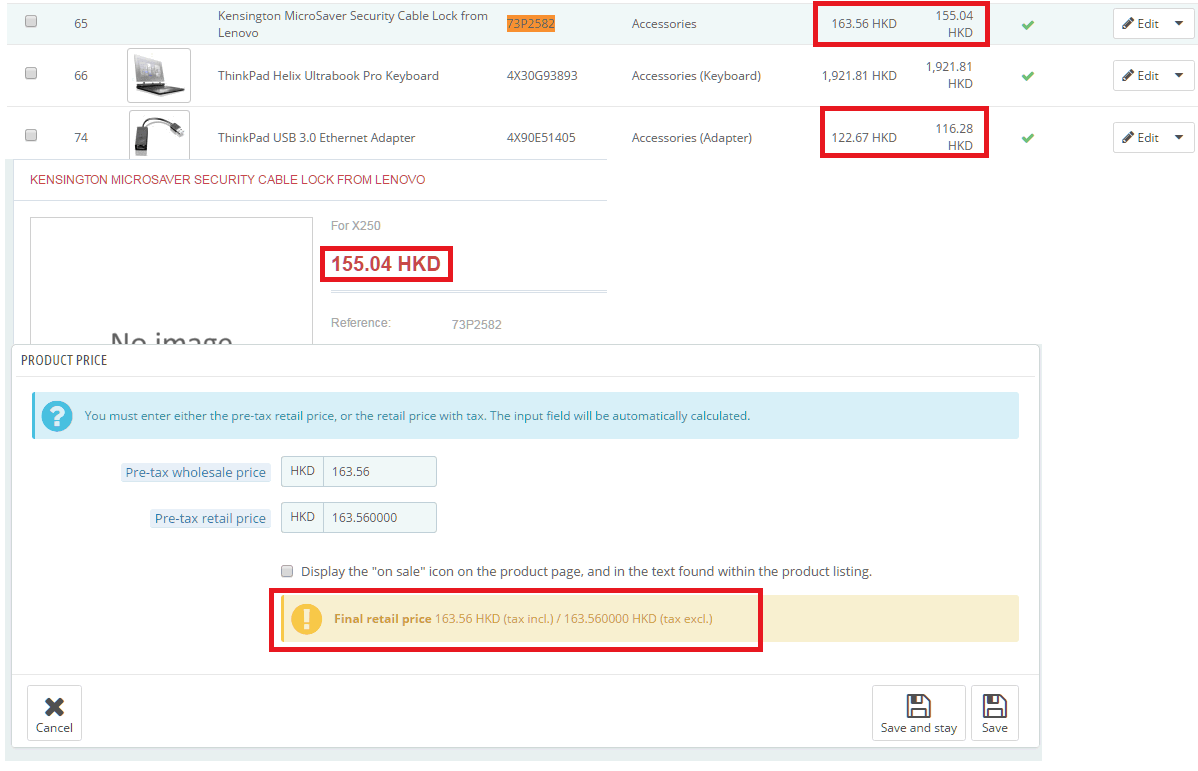
Task: Click the 163.56 HKD base price in row 65
Action: tap(863, 24)
